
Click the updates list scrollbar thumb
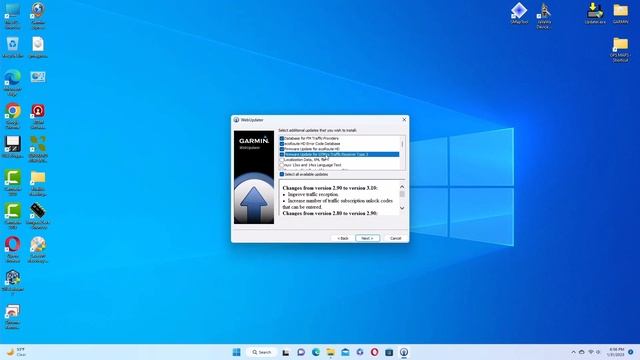tap(402, 144)
